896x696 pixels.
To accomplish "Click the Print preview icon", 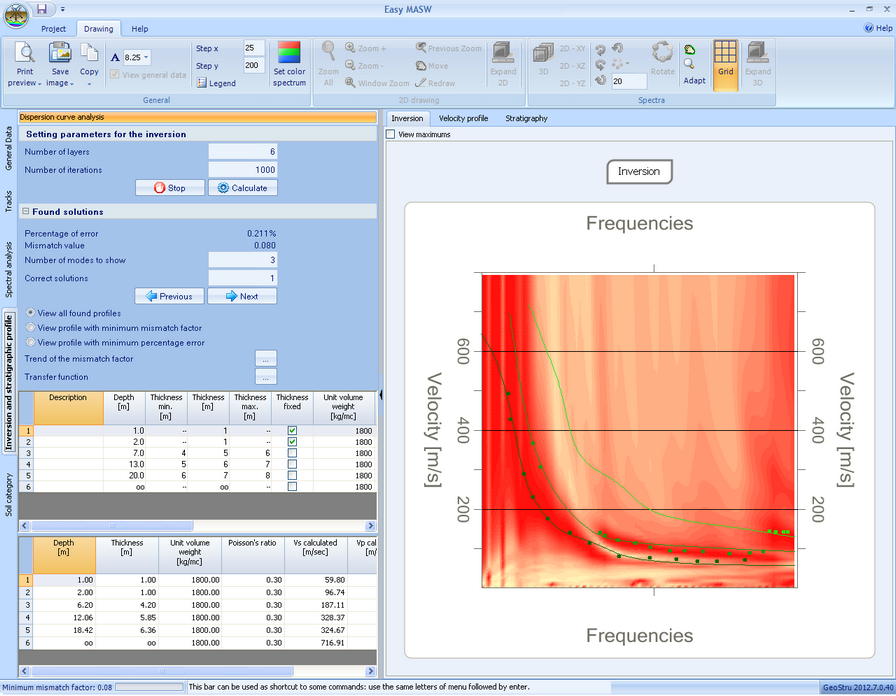I will [24, 54].
